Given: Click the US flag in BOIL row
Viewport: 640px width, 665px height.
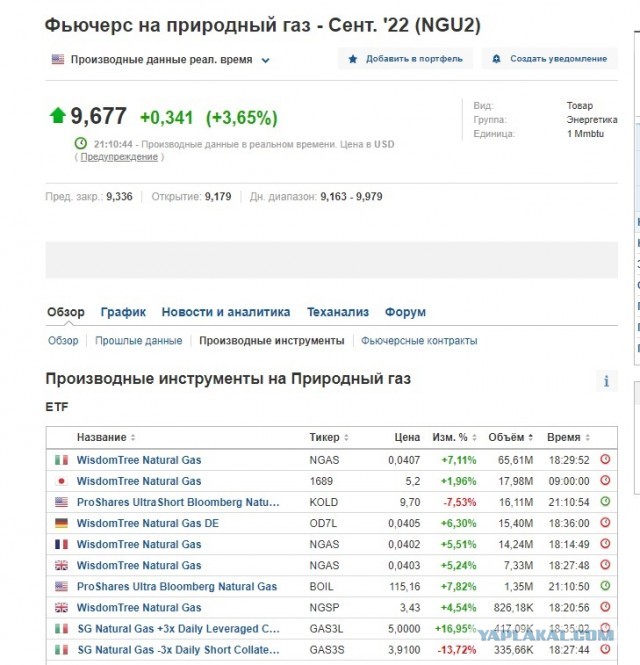Looking at the screenshot, I should pos(61,587).
